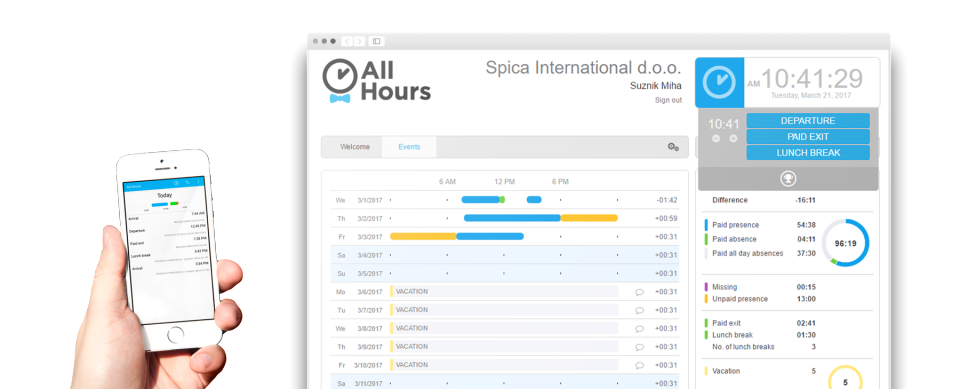Click the +00:59 balance value
Screen dimensions: 960x389
click(666, 219)
